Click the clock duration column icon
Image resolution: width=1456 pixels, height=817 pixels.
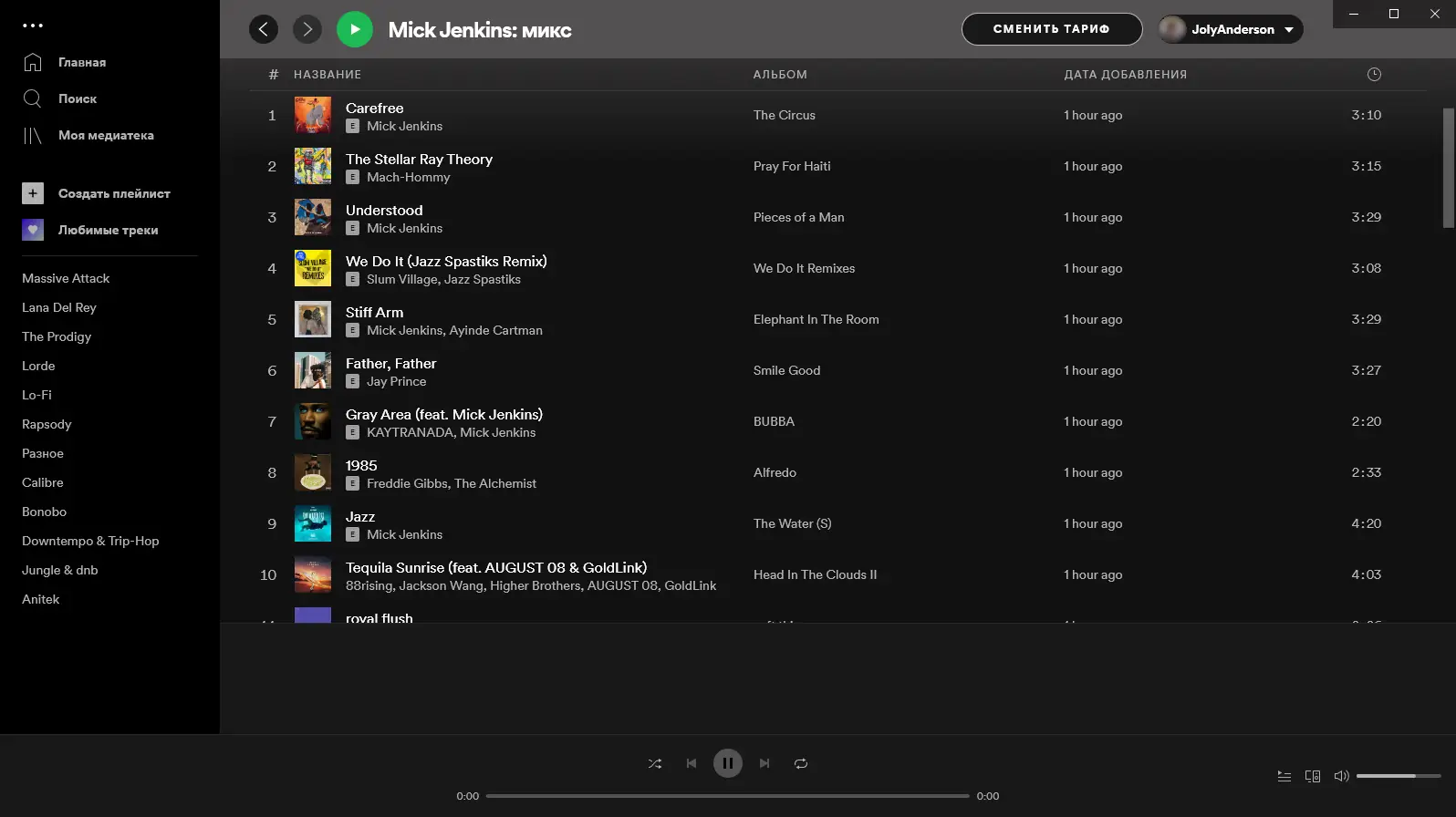click(x=1374, y=75)
